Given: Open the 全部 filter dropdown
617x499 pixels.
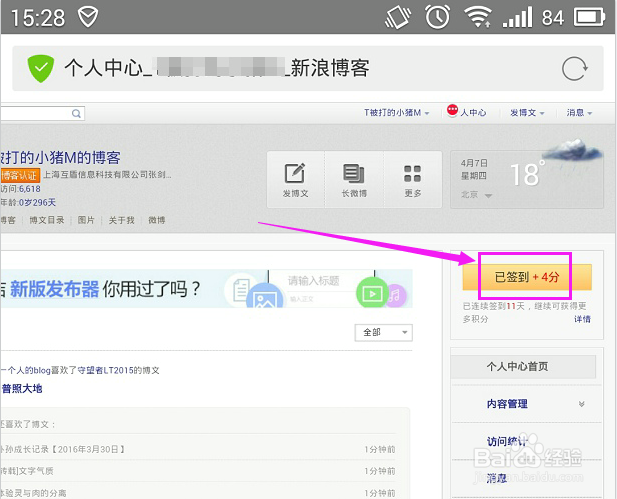Looking at the screenshot, I should tap(384, 333).
